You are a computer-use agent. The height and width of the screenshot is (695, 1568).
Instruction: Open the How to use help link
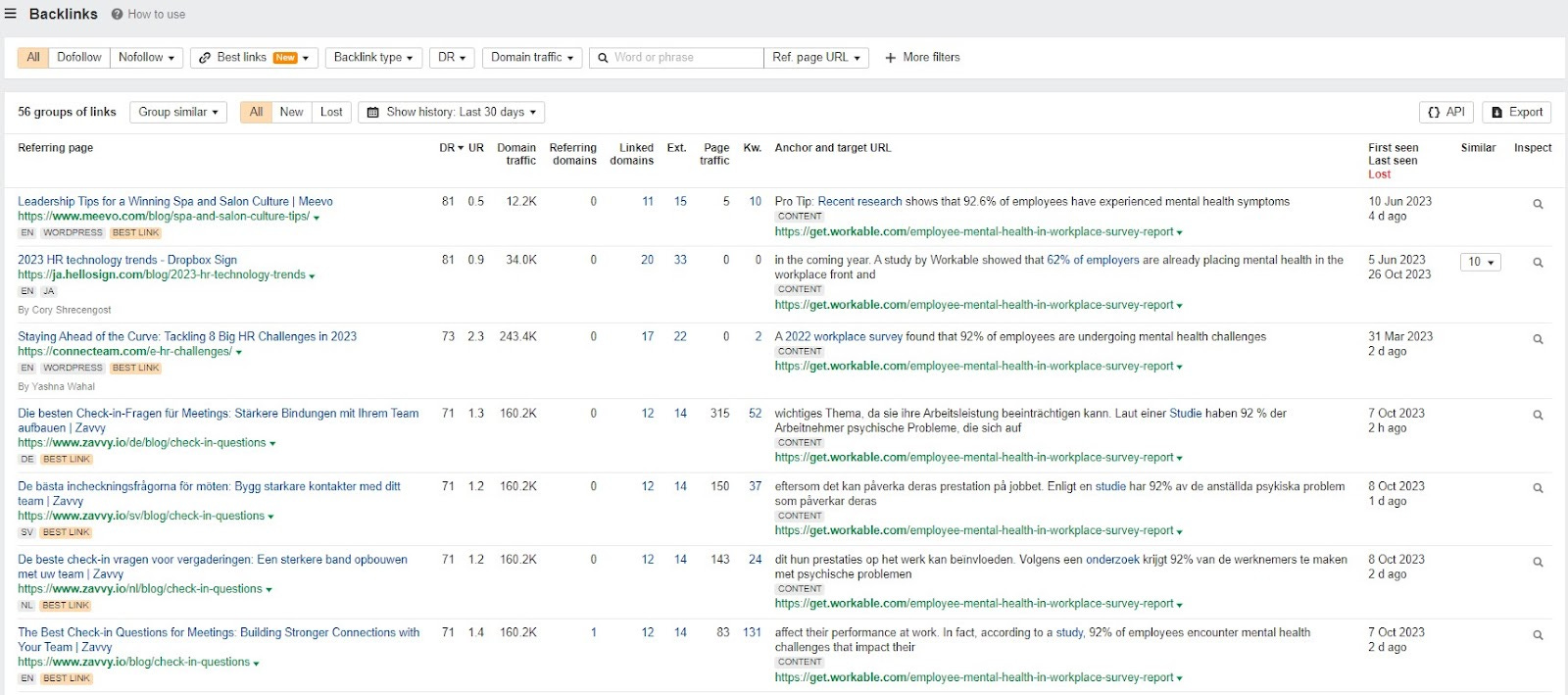point(148,15)
